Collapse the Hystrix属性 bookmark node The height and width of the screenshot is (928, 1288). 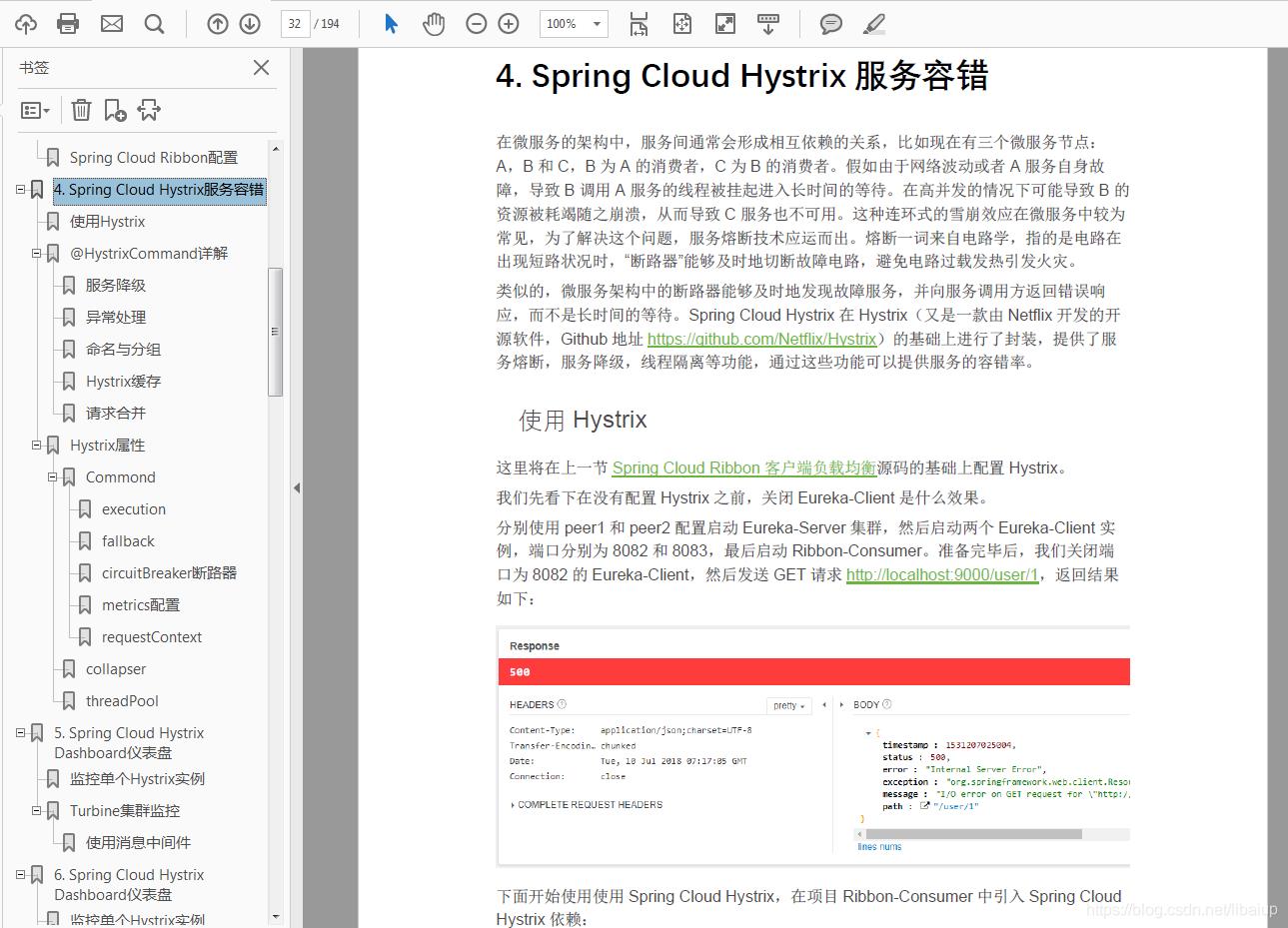click(x=36, y=445)
